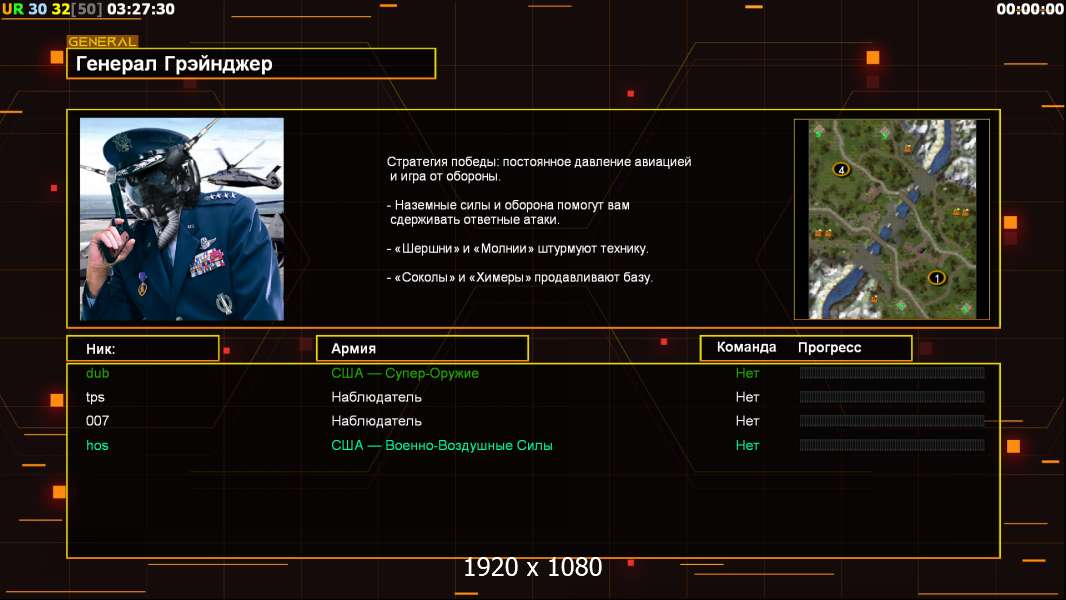Click the '«Соколы» и «Химеры»' tip line
Viewport: 1066px width, 600px height.
(519, 277)
